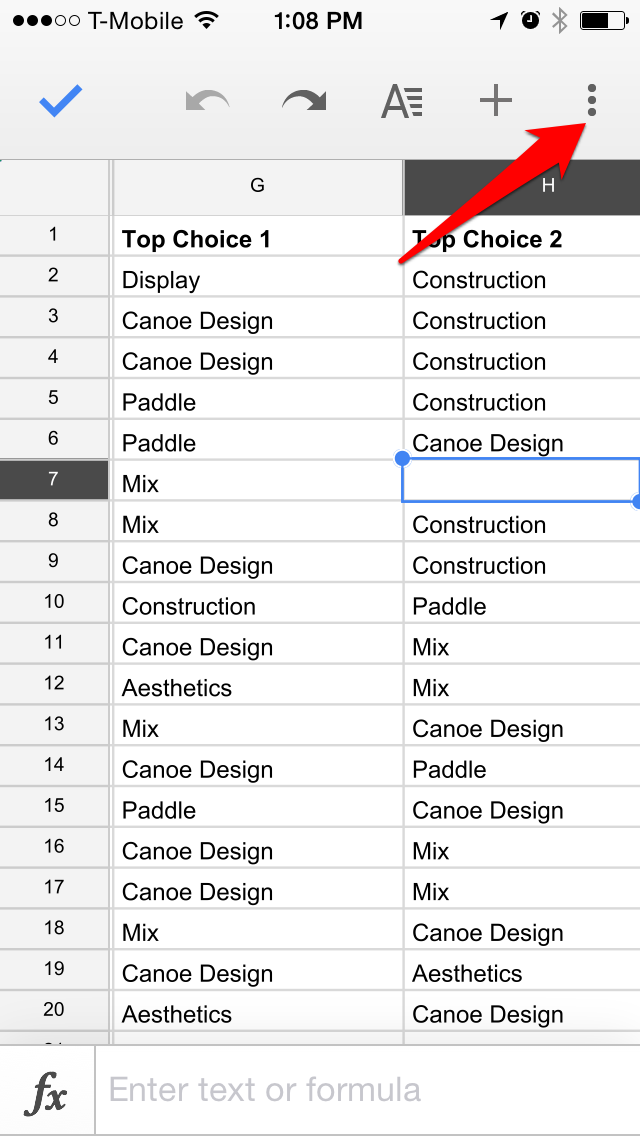Click the 'Enter text or formula' field
Viewport: 640px width, 1136px height.
pyautogui.click(x=367, y=1090)
